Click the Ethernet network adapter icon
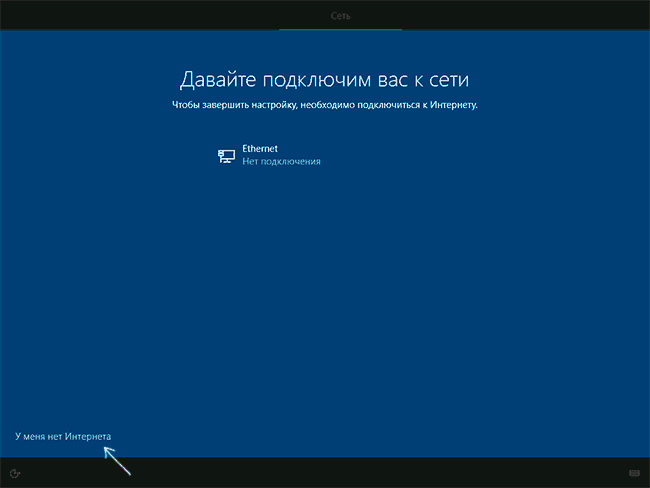The height and width of the screenshot is (488, 650). click(x=227, y=155)
